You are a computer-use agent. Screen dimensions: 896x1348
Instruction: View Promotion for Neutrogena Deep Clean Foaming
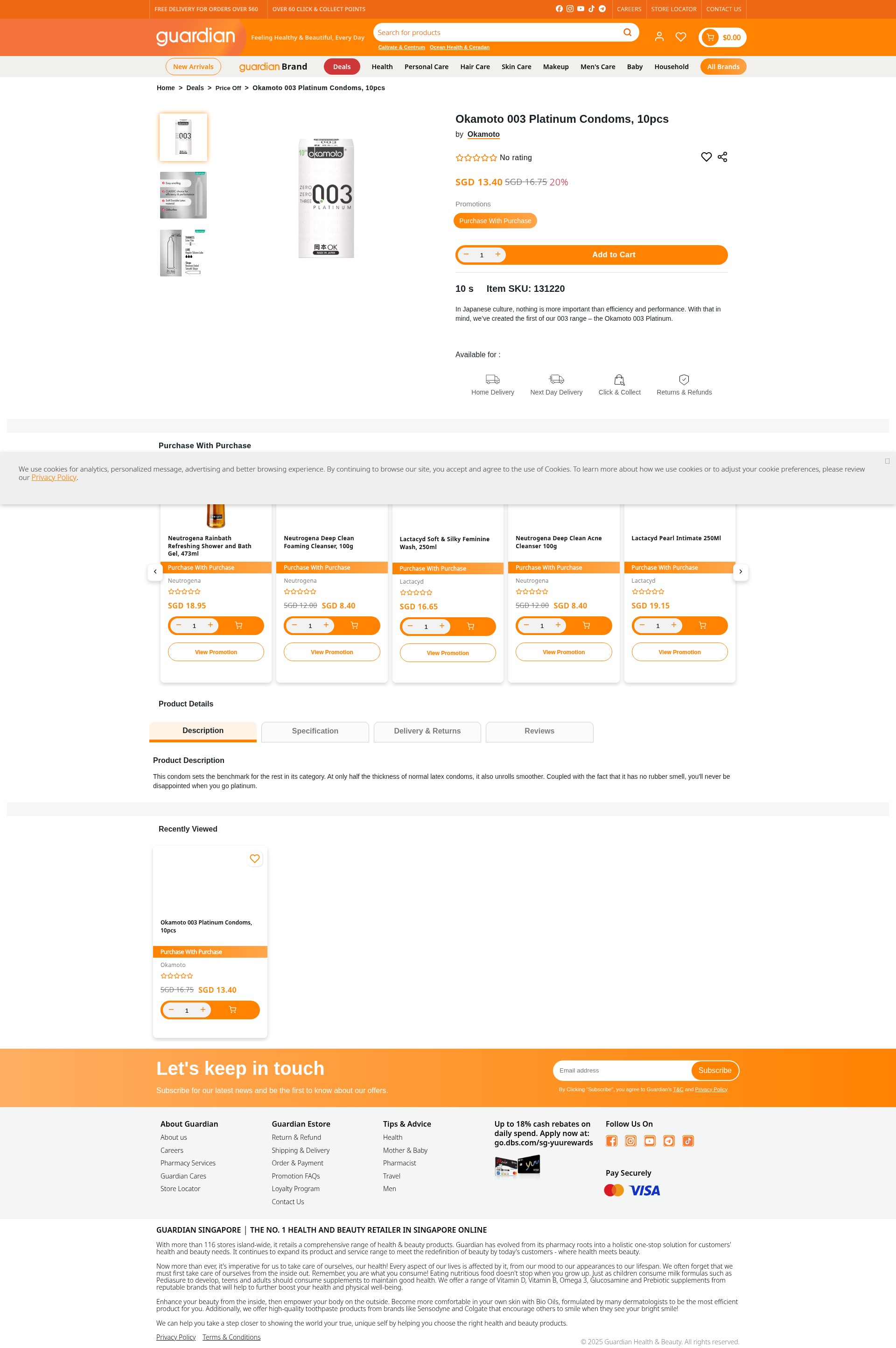[x=332, y=652]
